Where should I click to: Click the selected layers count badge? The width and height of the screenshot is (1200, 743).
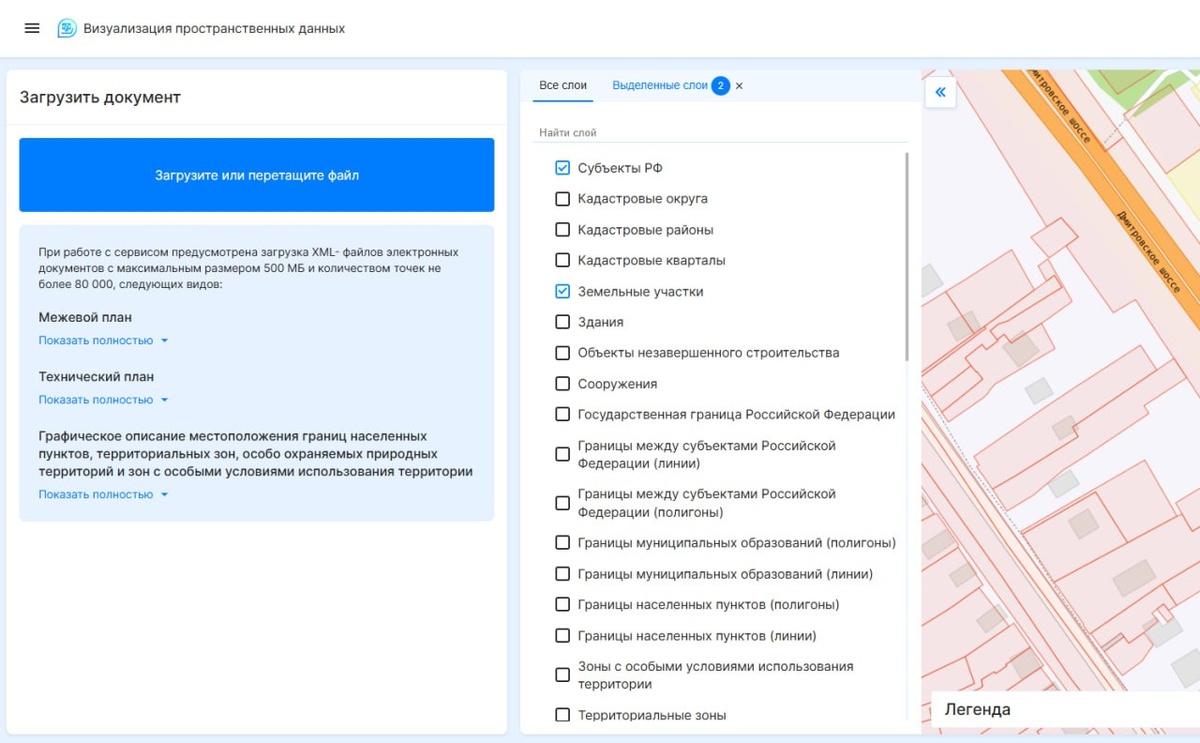pos(720,86)
